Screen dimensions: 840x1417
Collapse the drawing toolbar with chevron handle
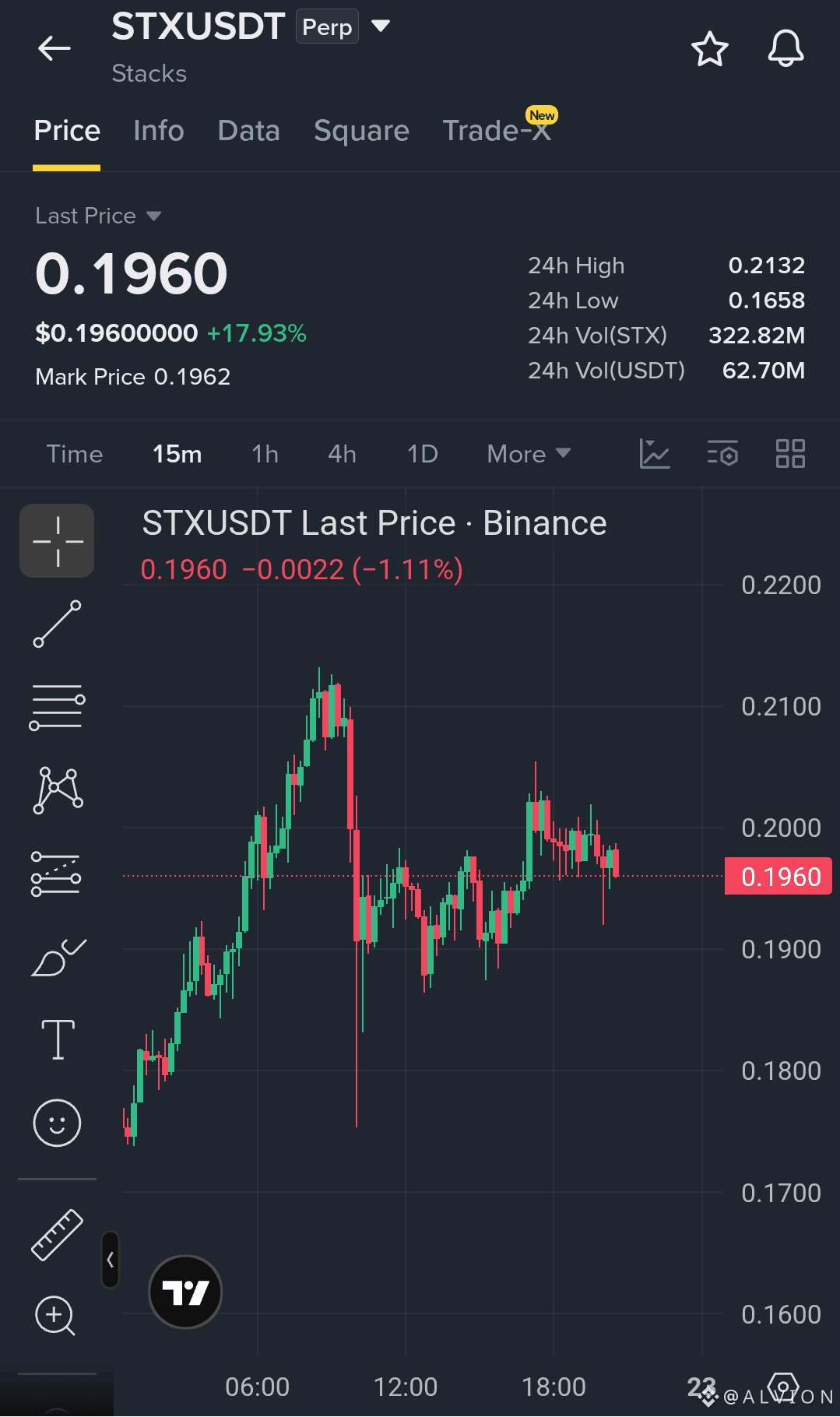pos(110,1260)
